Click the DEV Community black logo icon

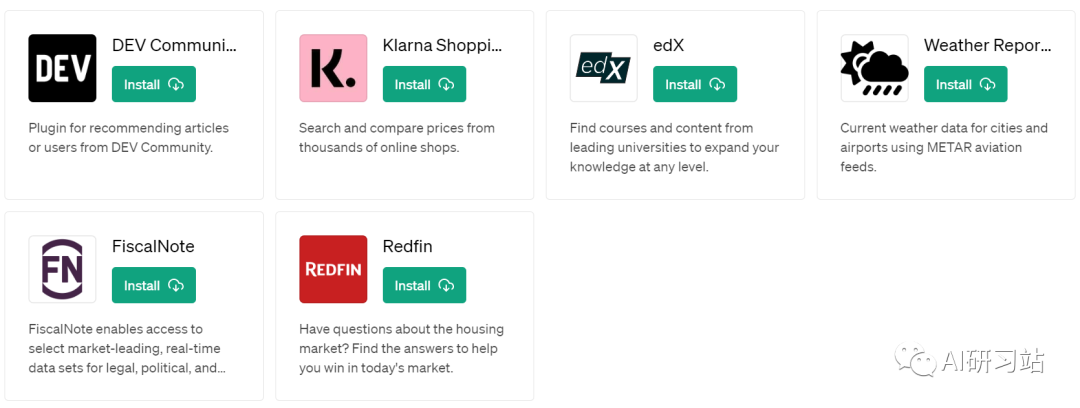[x=63, y=68]
